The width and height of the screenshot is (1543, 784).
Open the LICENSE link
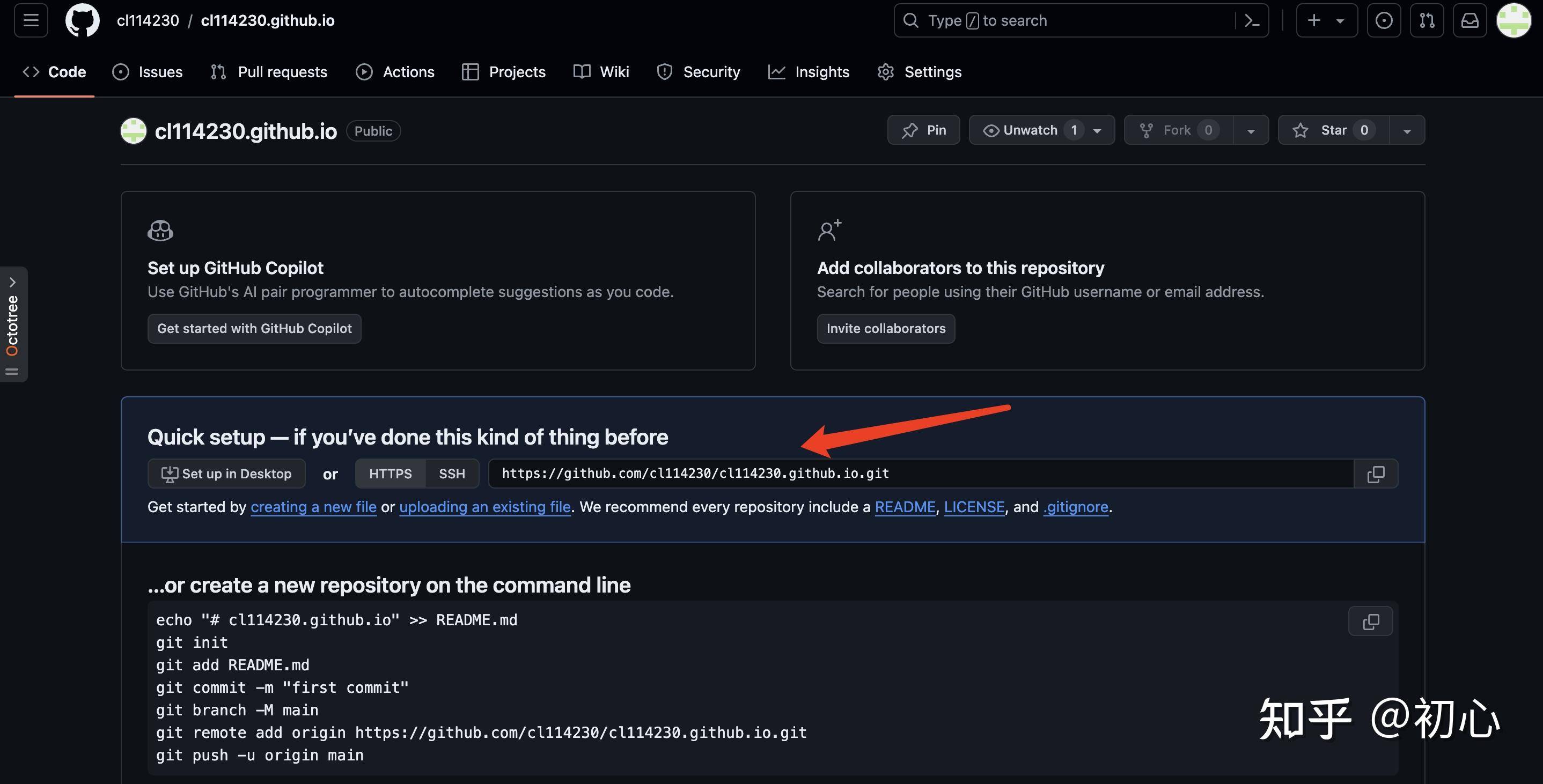pos(974,507)
